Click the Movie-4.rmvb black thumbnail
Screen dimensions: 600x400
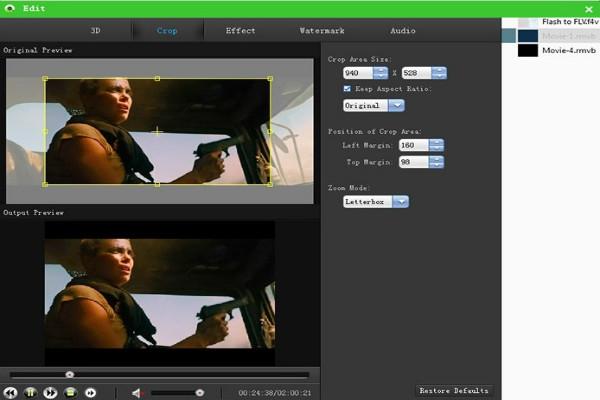(528, 50)
